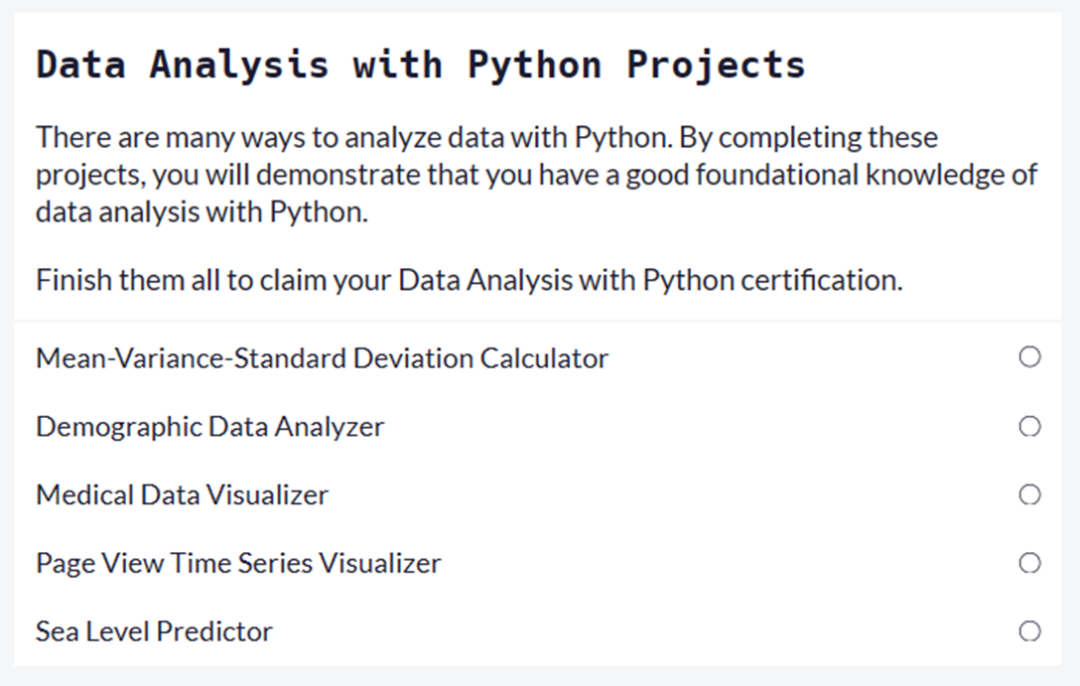Screen dimensions: 1080x686
Task: Open the Sea Level Predictor project
Action: click(154, 632)
